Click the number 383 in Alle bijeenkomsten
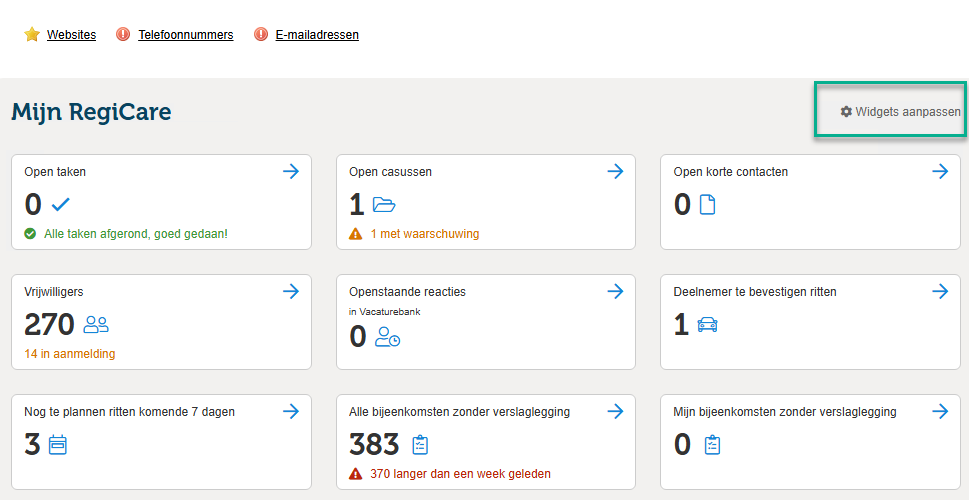The width and height of the screenshot is (969, 500). click(374, 444)
